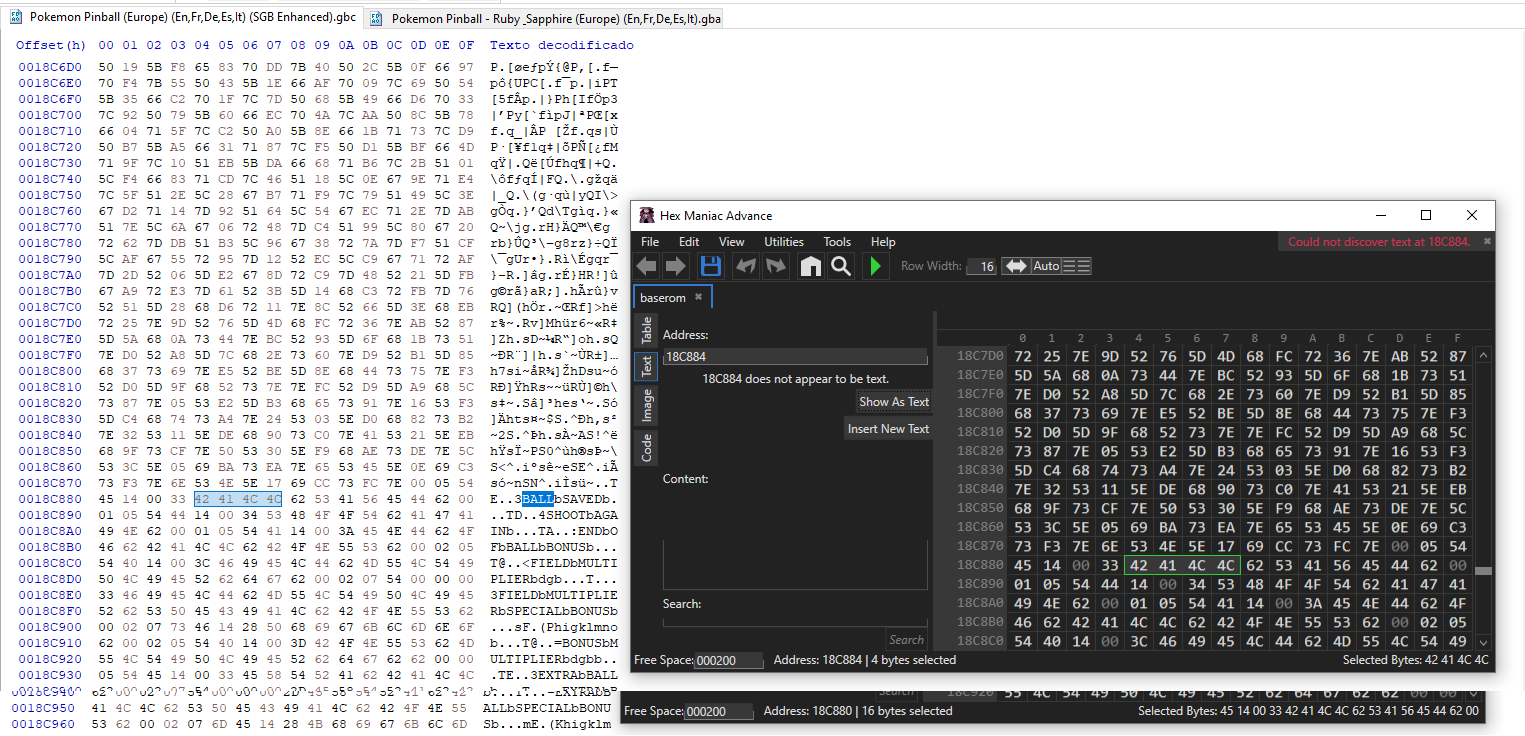This screenshot has width=1525, height=736.
Task: Dismiss the 'Could not discover text' error
Action: 1487,242
